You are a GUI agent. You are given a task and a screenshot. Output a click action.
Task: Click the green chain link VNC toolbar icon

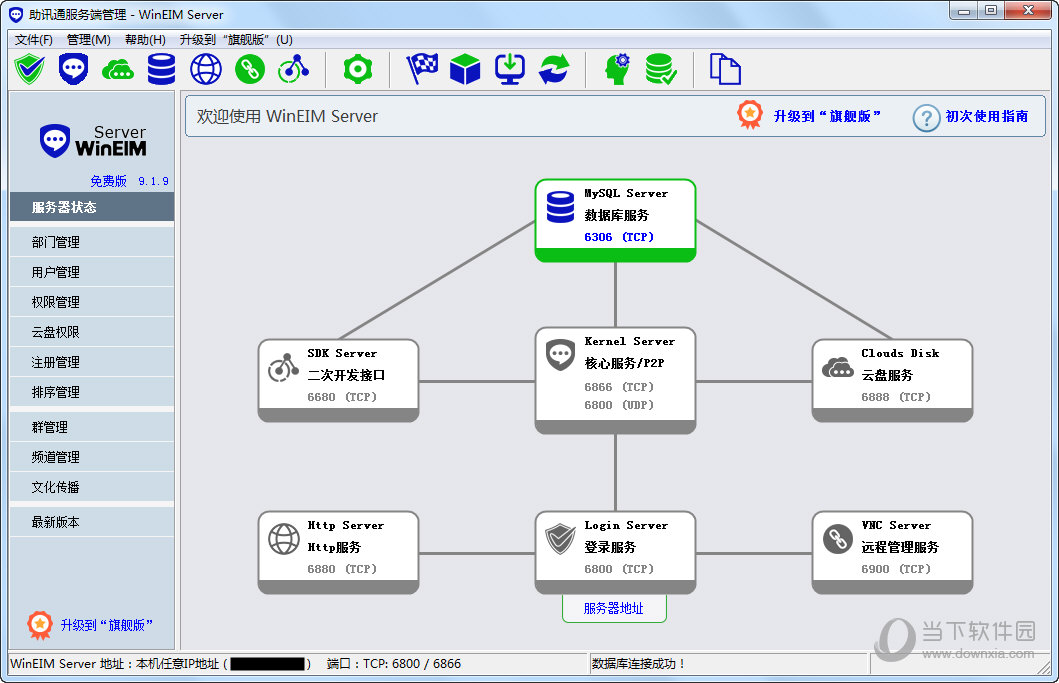[x=250, y=69]
